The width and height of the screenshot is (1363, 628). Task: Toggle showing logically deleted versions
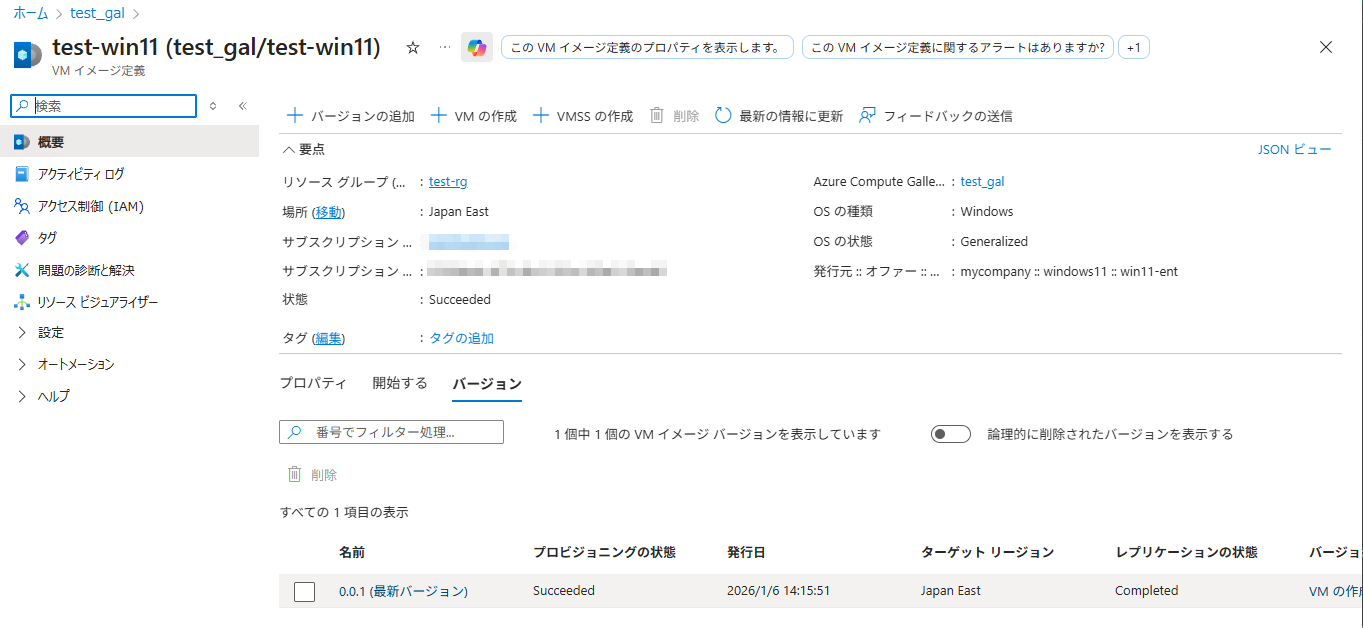tap(950, 434)
